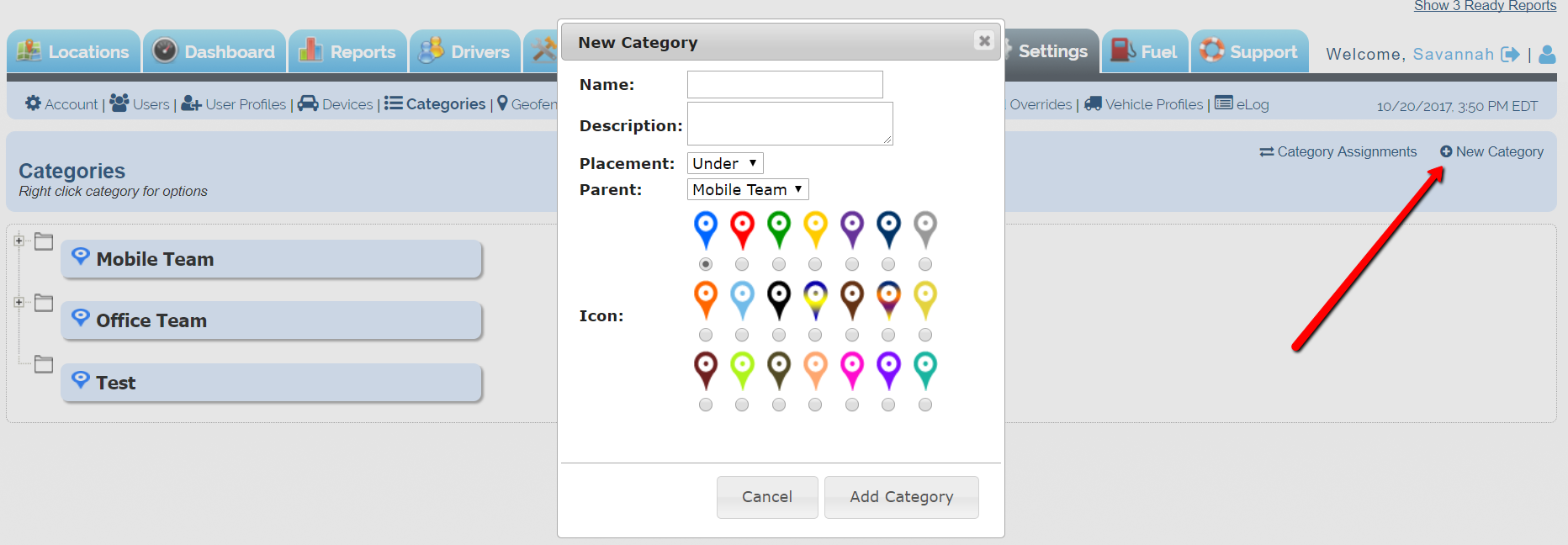Click into the Name input field
This screenshot has height=545, width=1568.
[x=785, y=84]
